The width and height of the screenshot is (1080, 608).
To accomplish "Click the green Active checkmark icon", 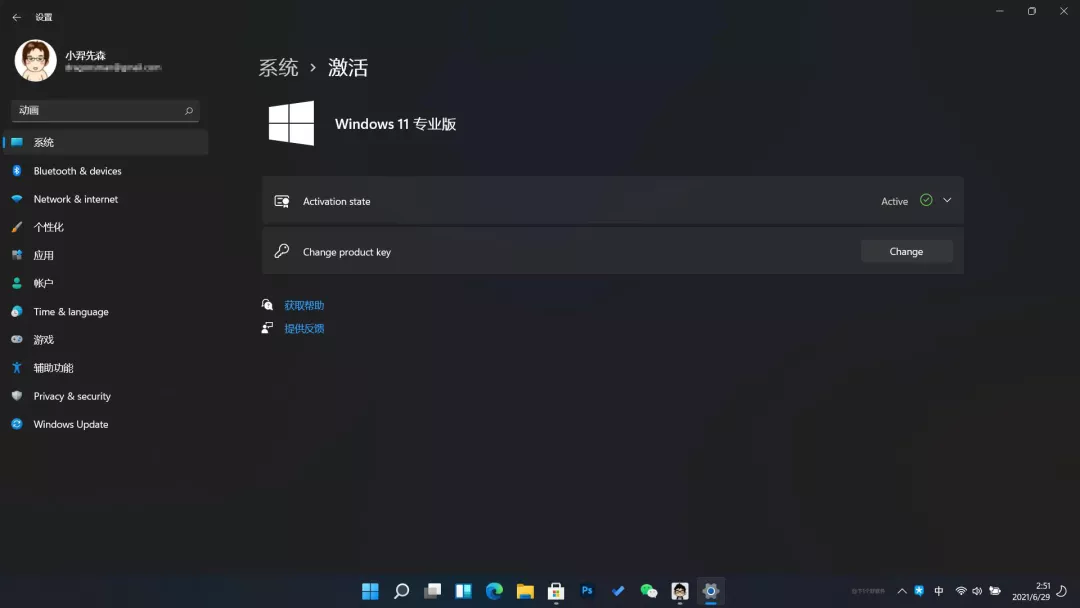I will pyautogui.click(x=926, y=200).
